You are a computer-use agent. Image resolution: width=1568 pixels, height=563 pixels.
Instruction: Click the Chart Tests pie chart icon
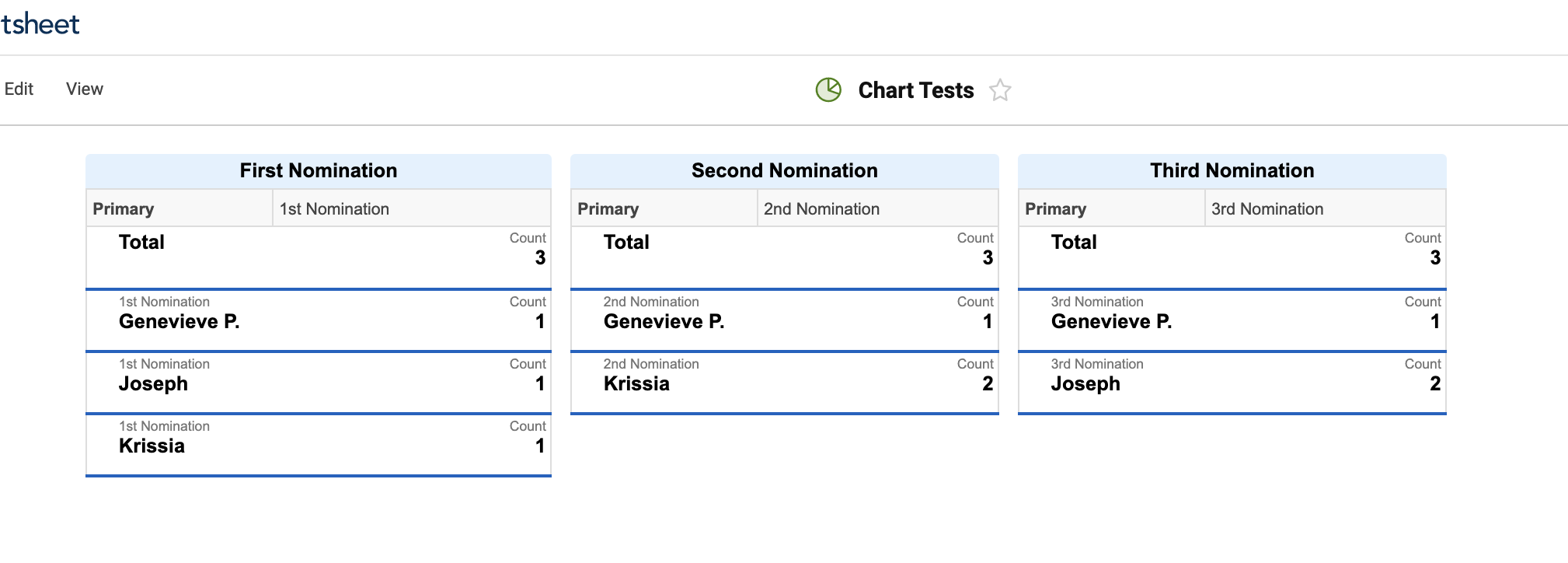[828, 90]
